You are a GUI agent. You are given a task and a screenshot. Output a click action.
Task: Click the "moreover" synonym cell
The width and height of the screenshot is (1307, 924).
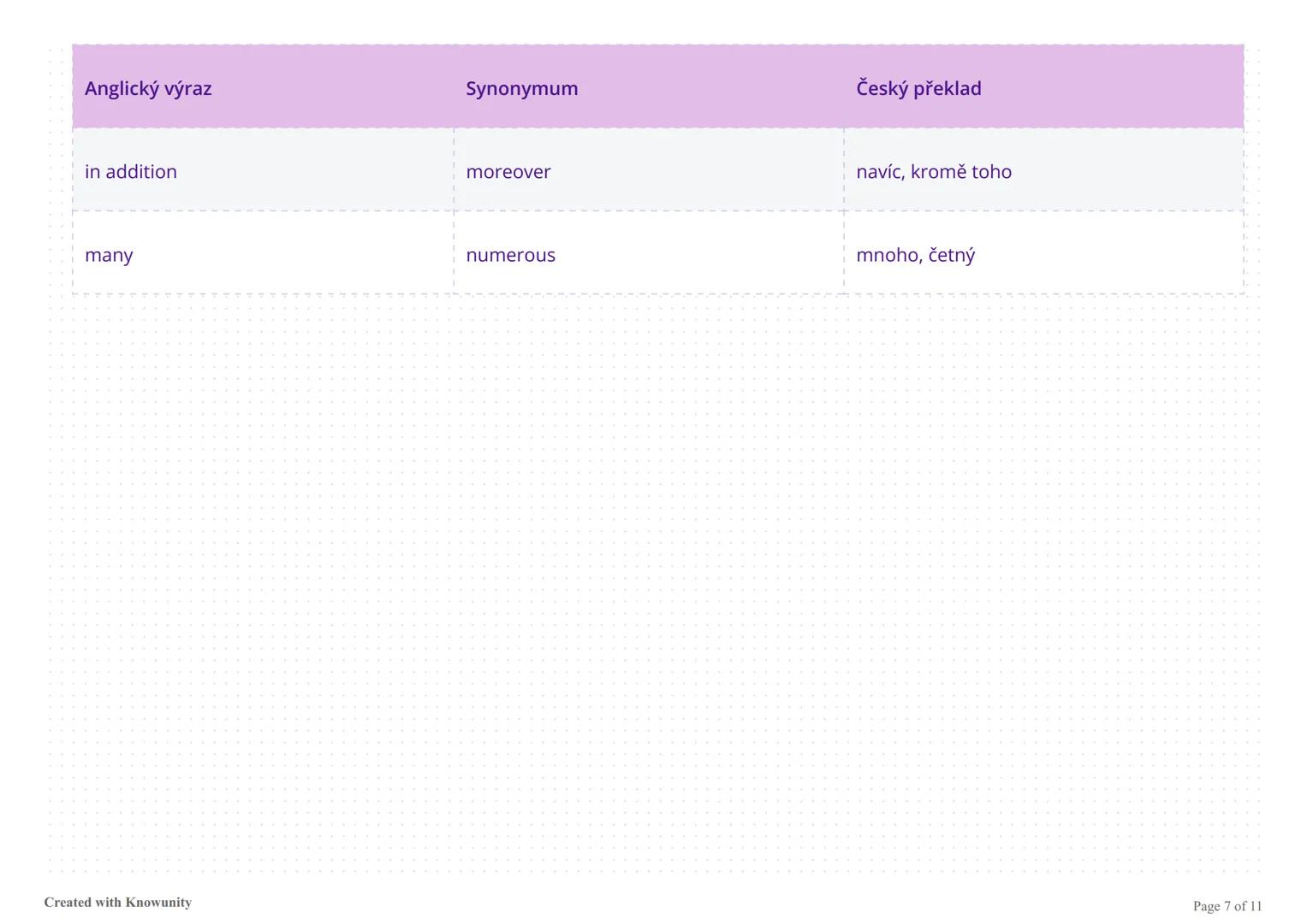coord(508,171)
